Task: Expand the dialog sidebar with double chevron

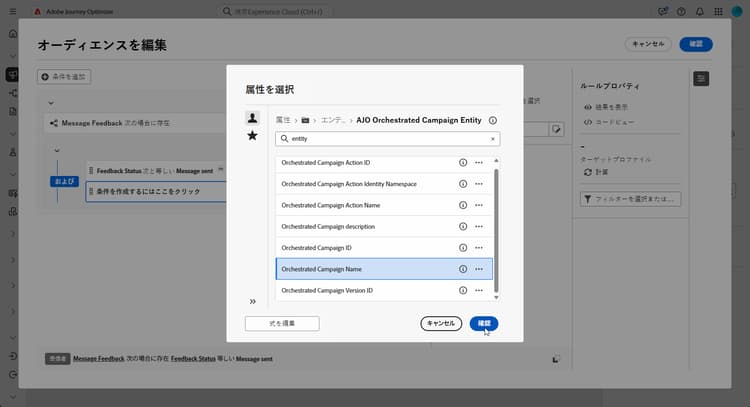Action: (253, 301)
